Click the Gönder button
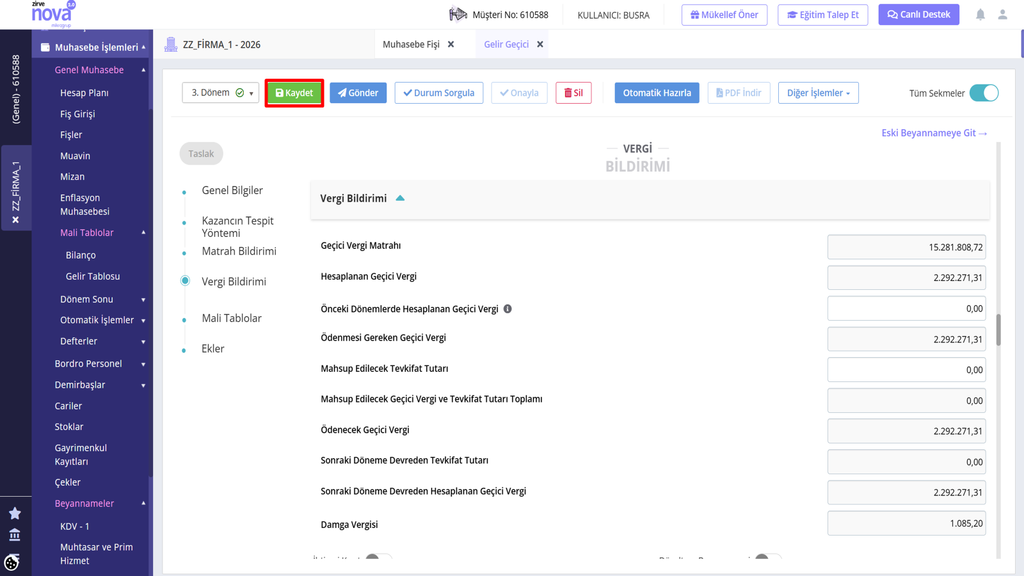 point(358,93)
